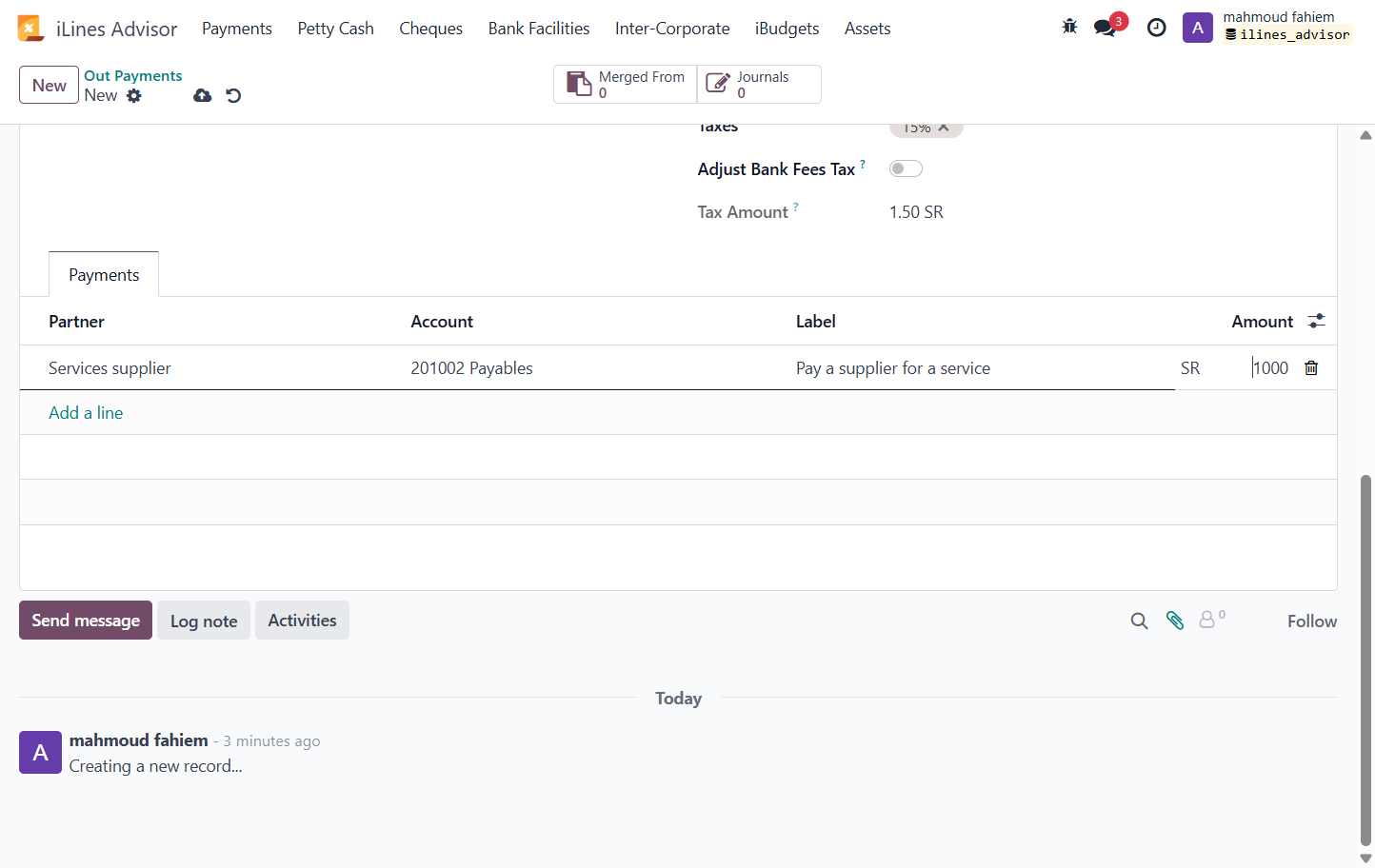Edit the Amount field showing 1000

coord(1269,368)
